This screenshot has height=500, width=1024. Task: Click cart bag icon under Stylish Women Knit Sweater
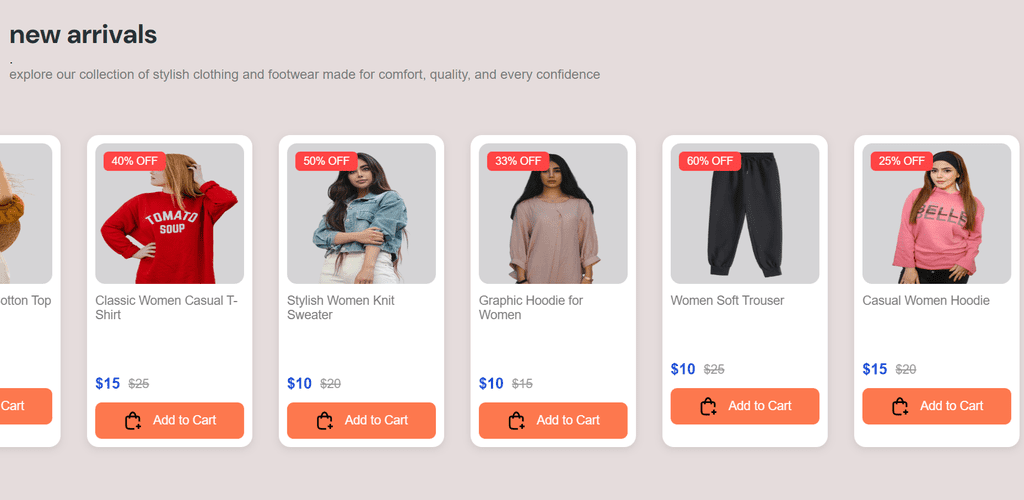pyautogui.click(x=325, y=421)
